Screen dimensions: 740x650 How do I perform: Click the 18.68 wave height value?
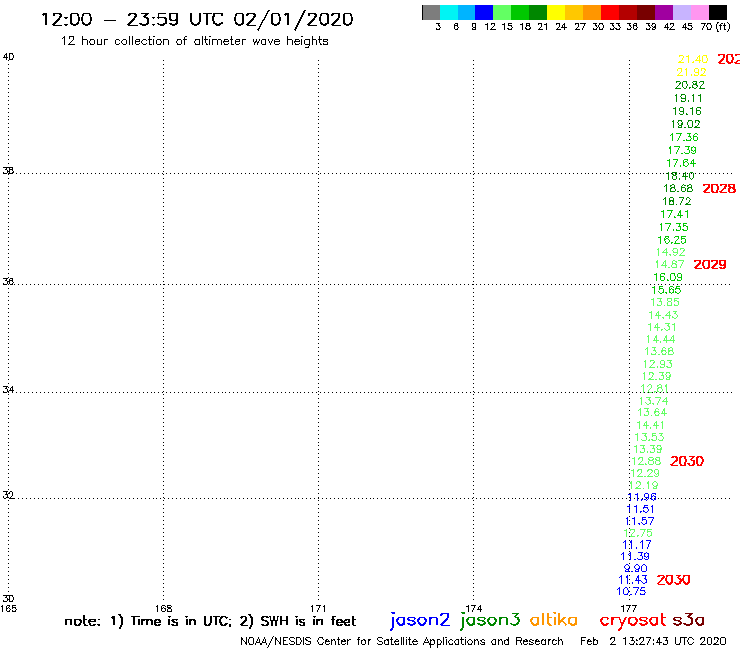678,188
